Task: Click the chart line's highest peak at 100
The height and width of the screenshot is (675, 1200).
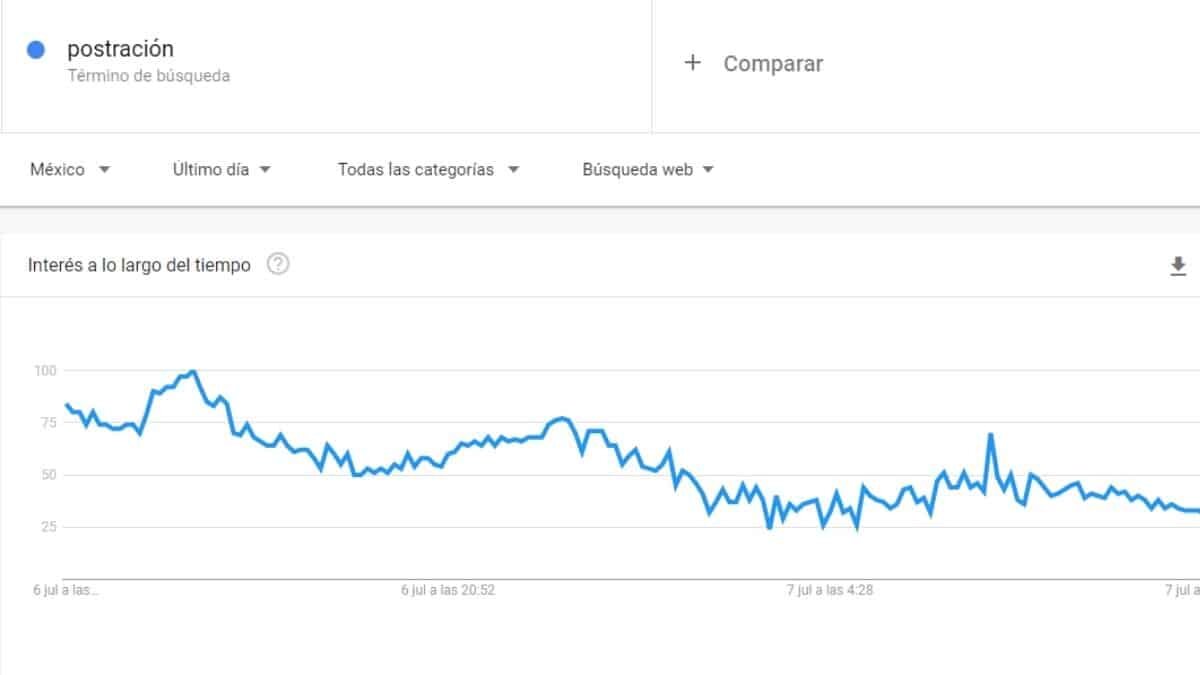Action: coord(193,371)
